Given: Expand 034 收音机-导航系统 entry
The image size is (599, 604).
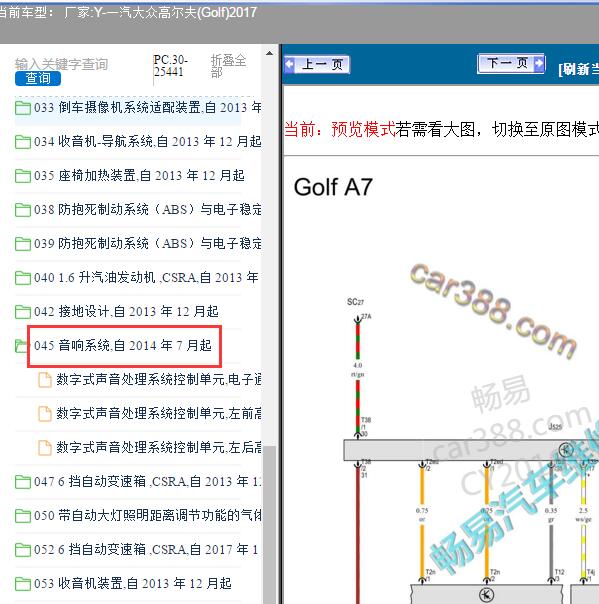Looking at the screenshot, I should click(148, 141).
